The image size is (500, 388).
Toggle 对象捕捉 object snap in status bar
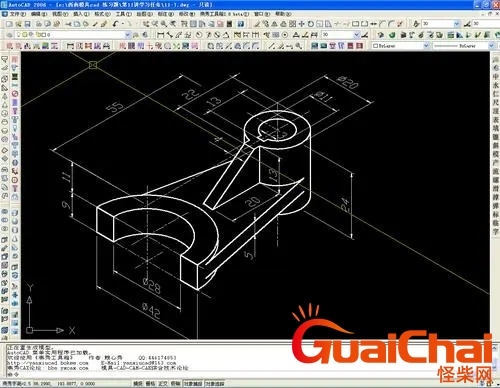(x=193, y=384)
